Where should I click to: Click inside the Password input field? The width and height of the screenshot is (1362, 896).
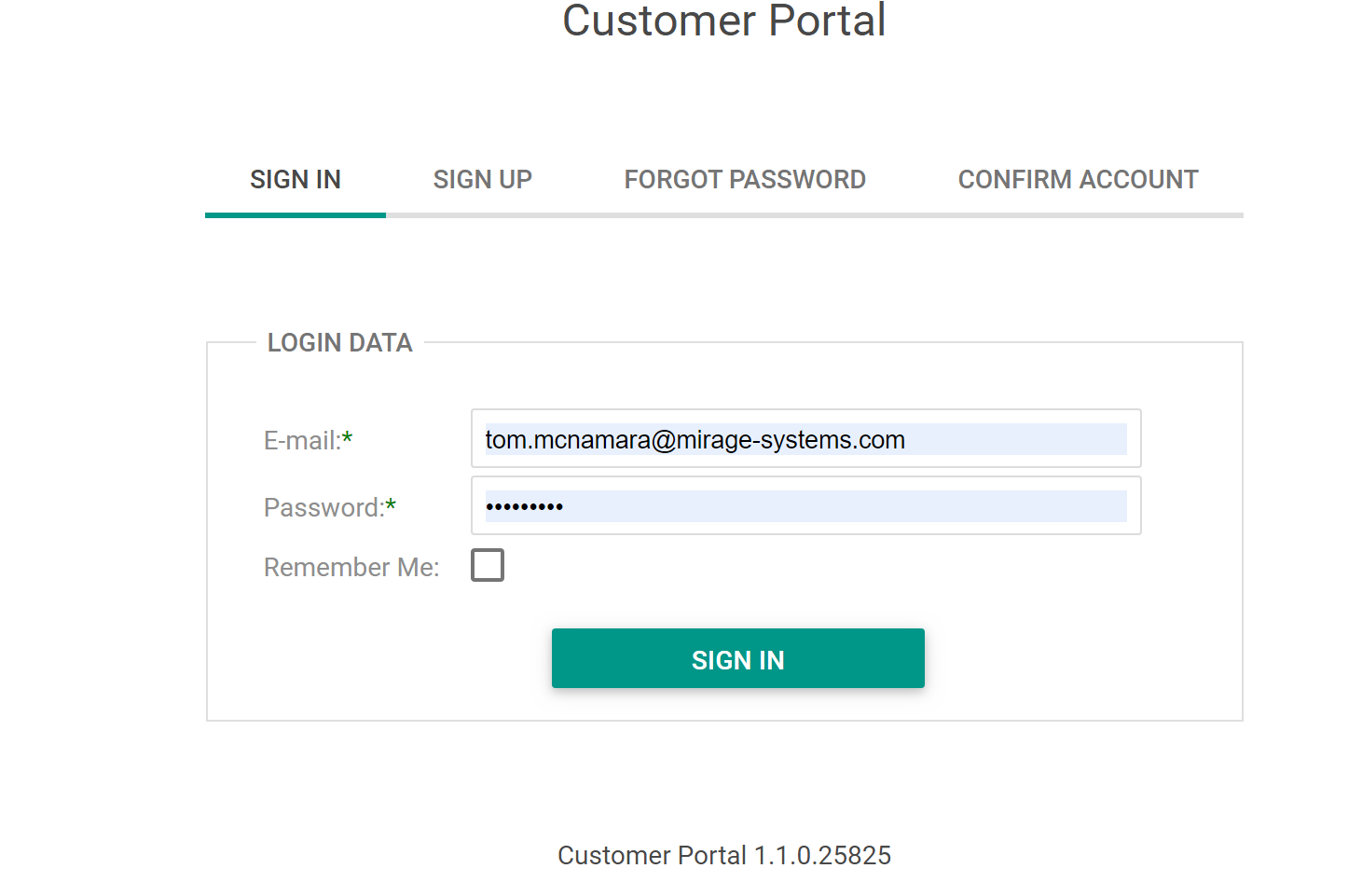pos(805,506)
